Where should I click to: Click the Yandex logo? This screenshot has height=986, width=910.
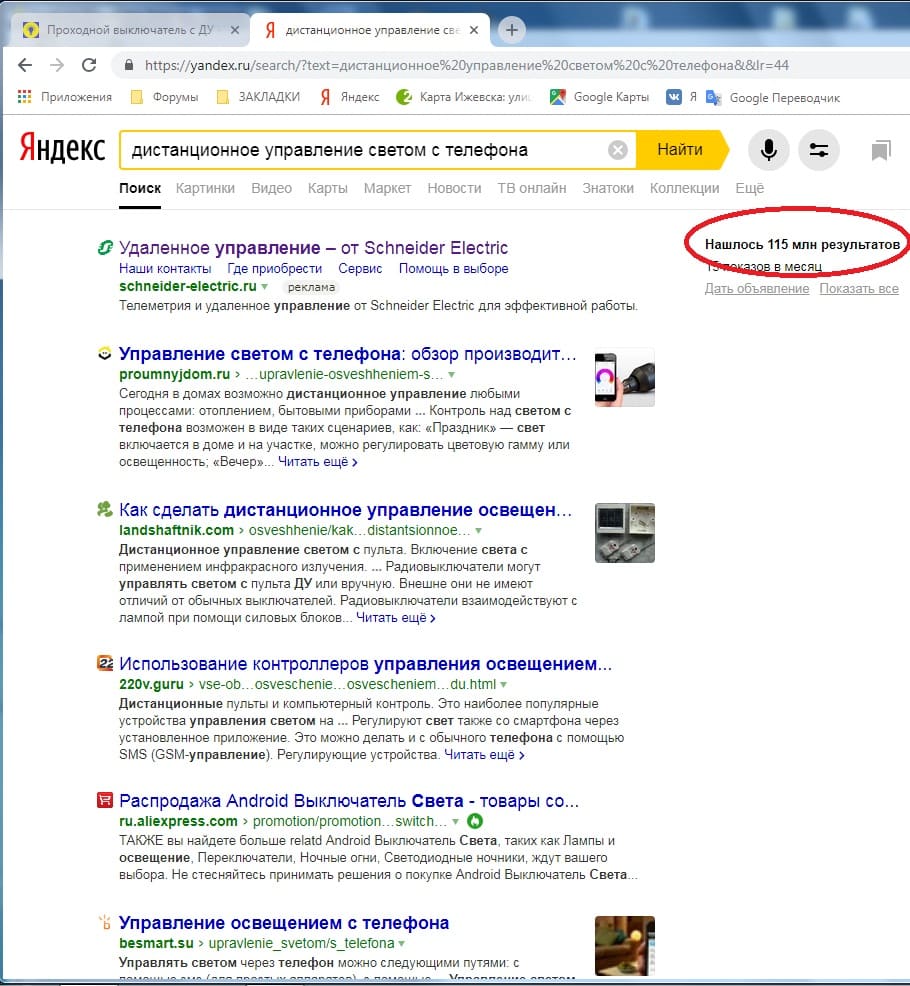click(x=62, y=150)
